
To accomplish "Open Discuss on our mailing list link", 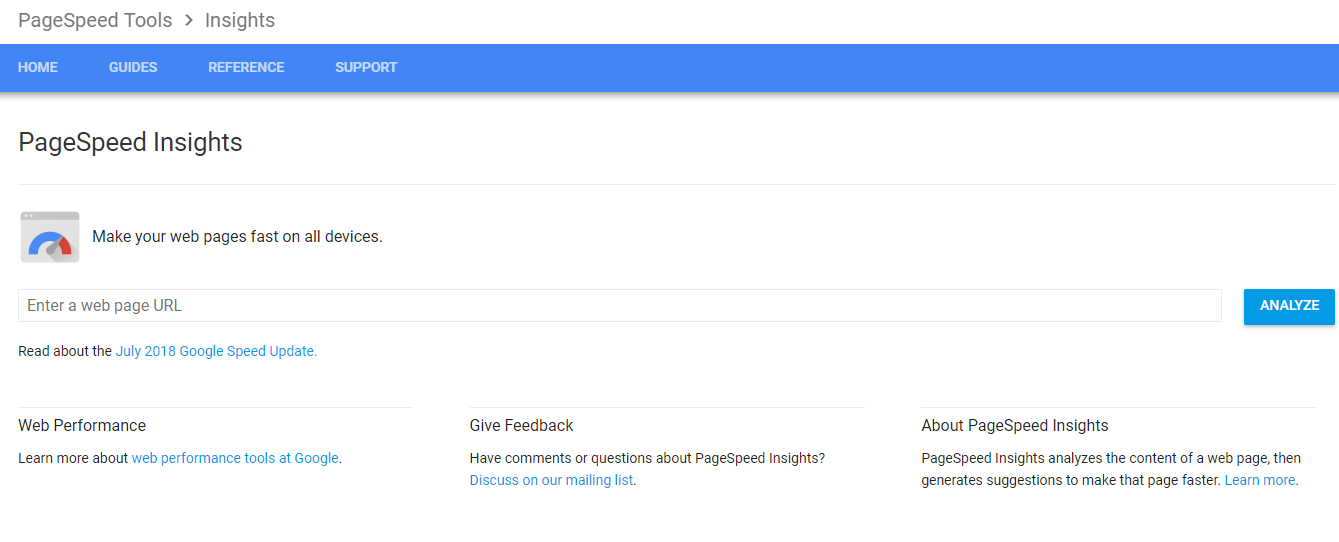I will [x=551, y=480].
